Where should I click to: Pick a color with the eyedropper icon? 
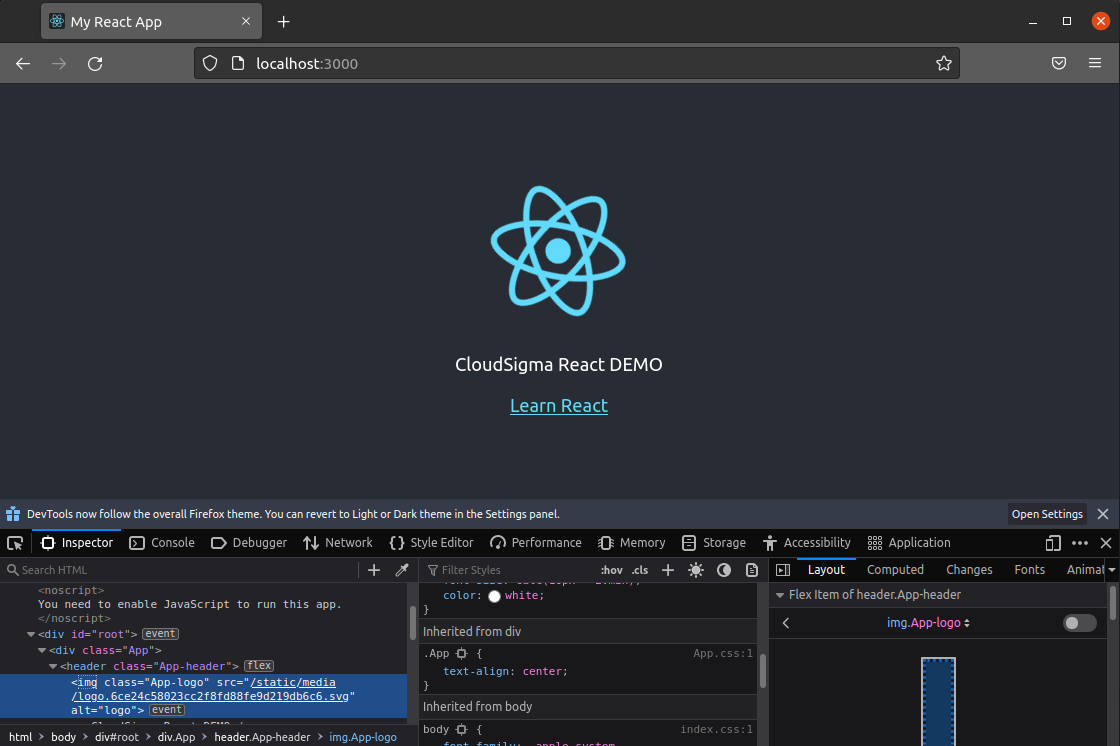pos(402,570)
